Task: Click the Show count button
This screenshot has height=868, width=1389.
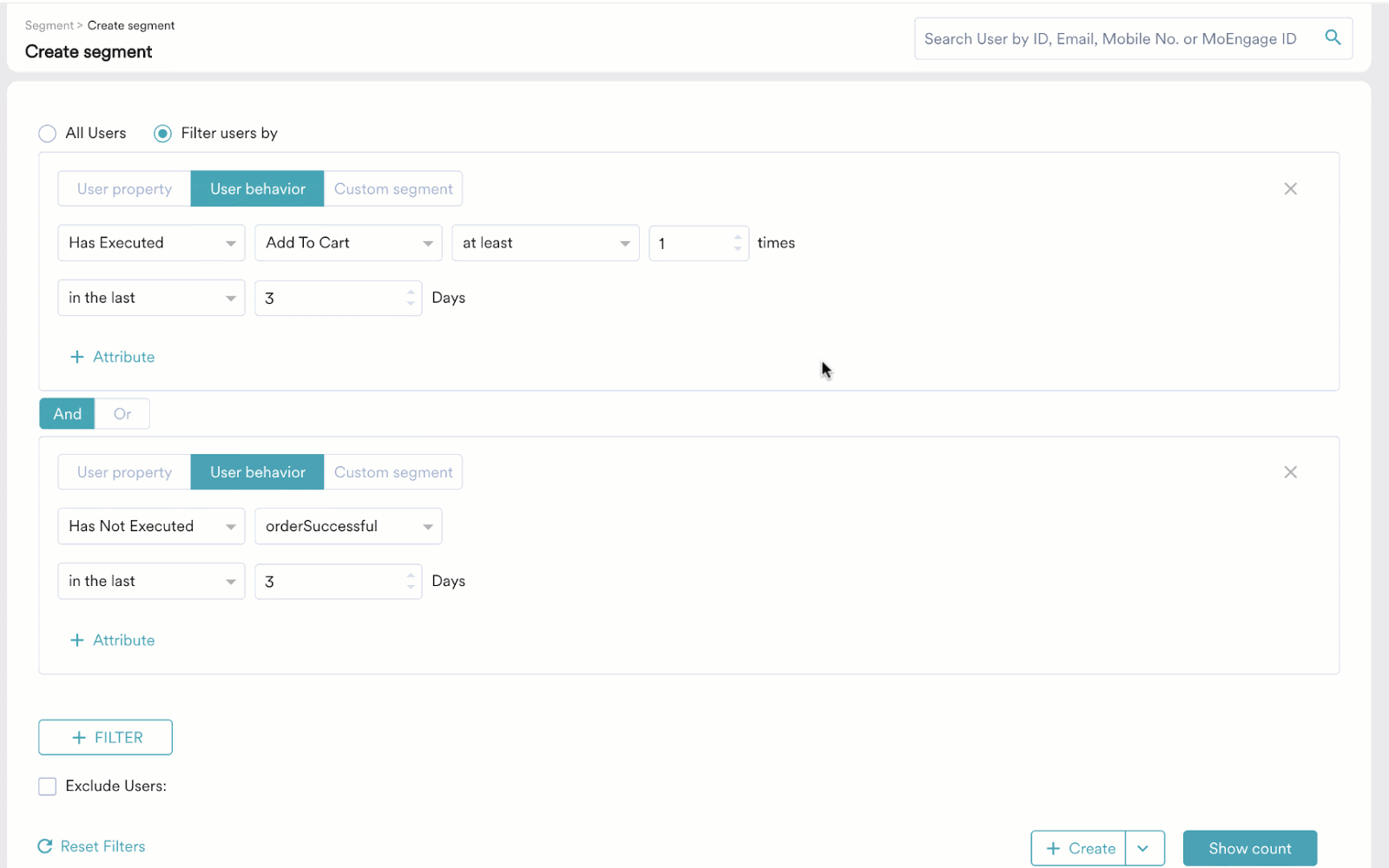Action: tap(1249, 848)
